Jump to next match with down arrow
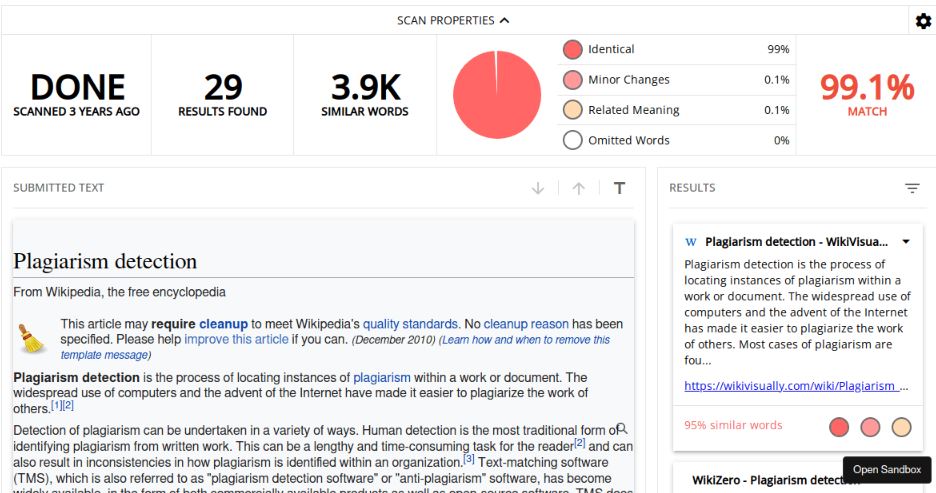Viewport: 936px width, 493px height. pos(538,189)
